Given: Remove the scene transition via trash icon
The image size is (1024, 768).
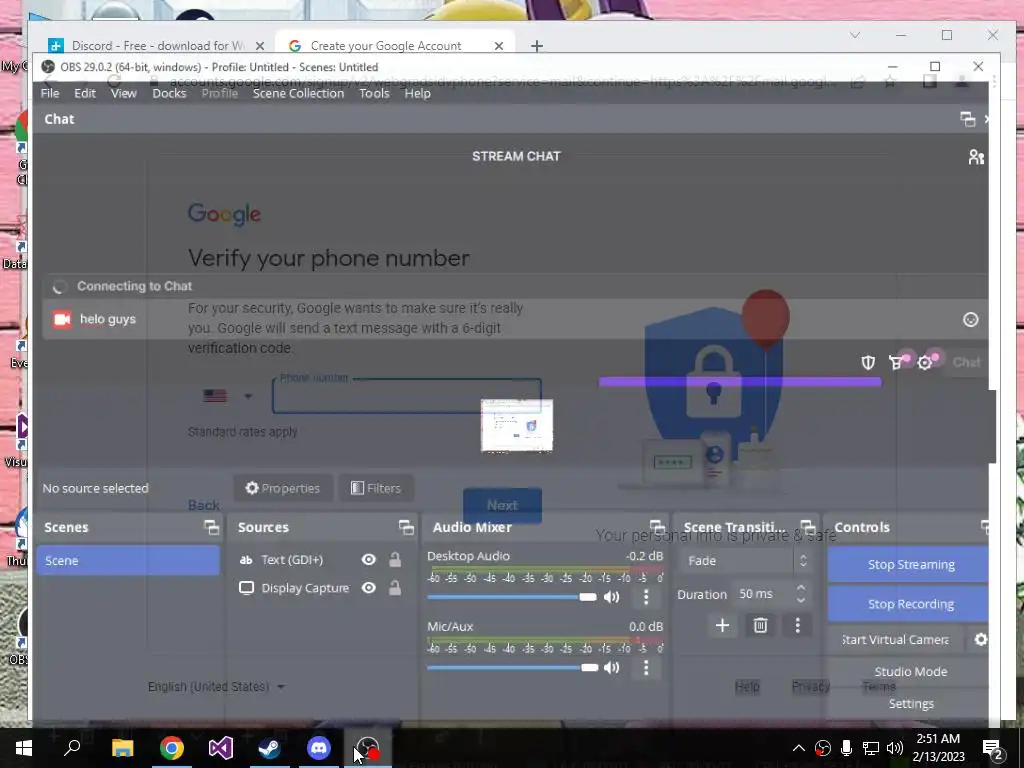Looking at the screenshot, I should 760,626.
